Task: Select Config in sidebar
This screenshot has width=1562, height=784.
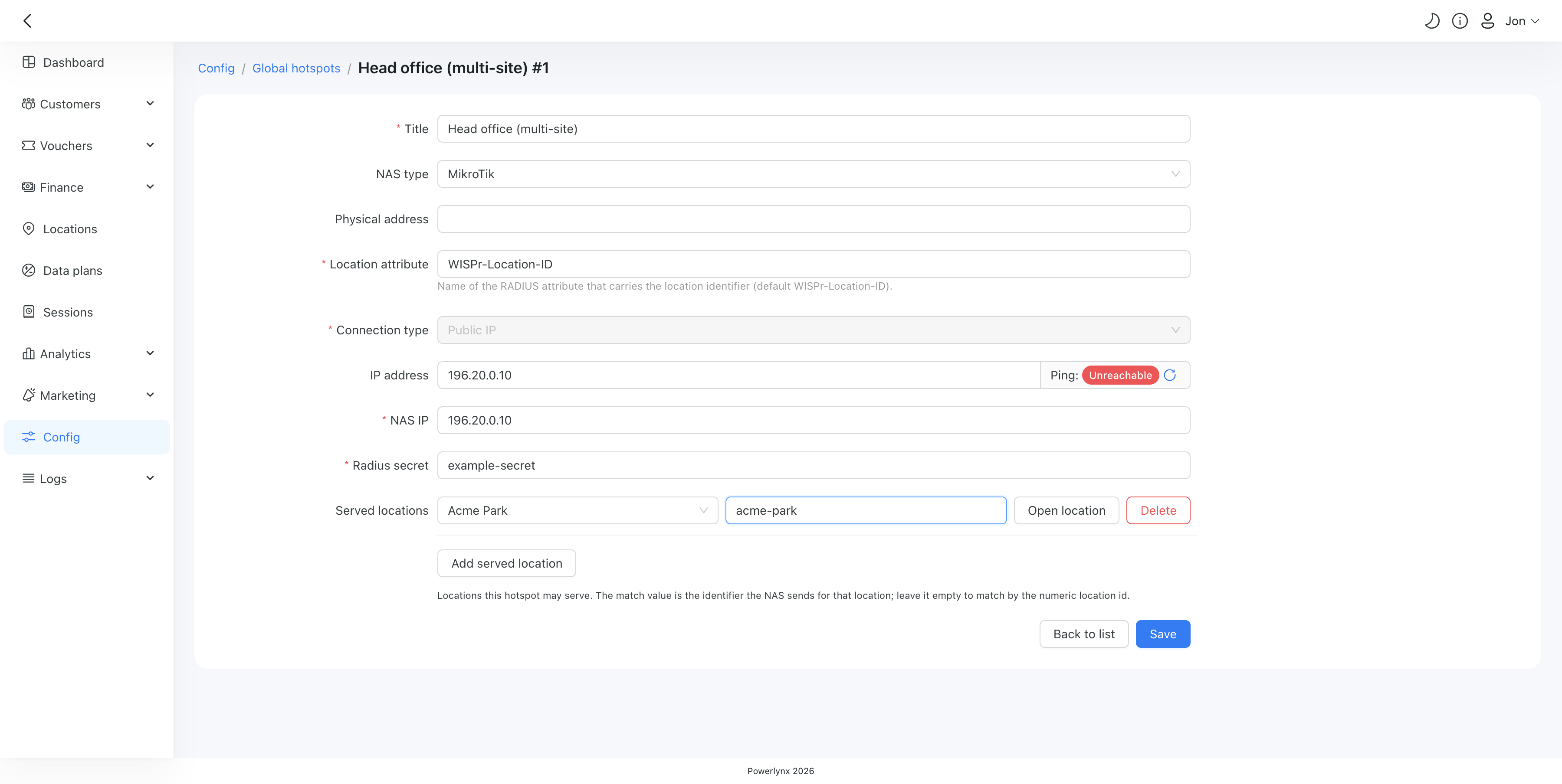Action: point(87,437)
